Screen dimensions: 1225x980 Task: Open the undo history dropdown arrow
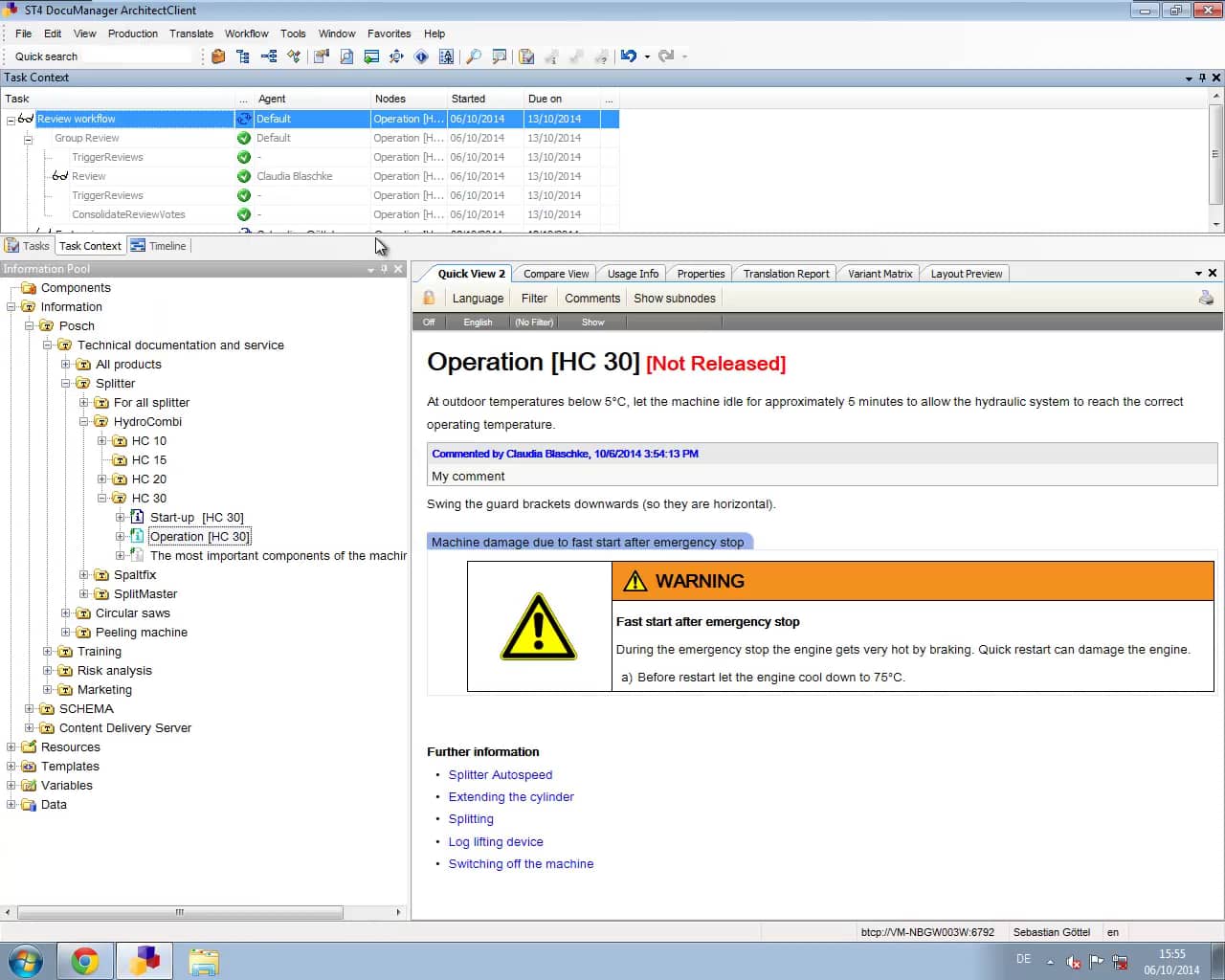pos(647,56)
